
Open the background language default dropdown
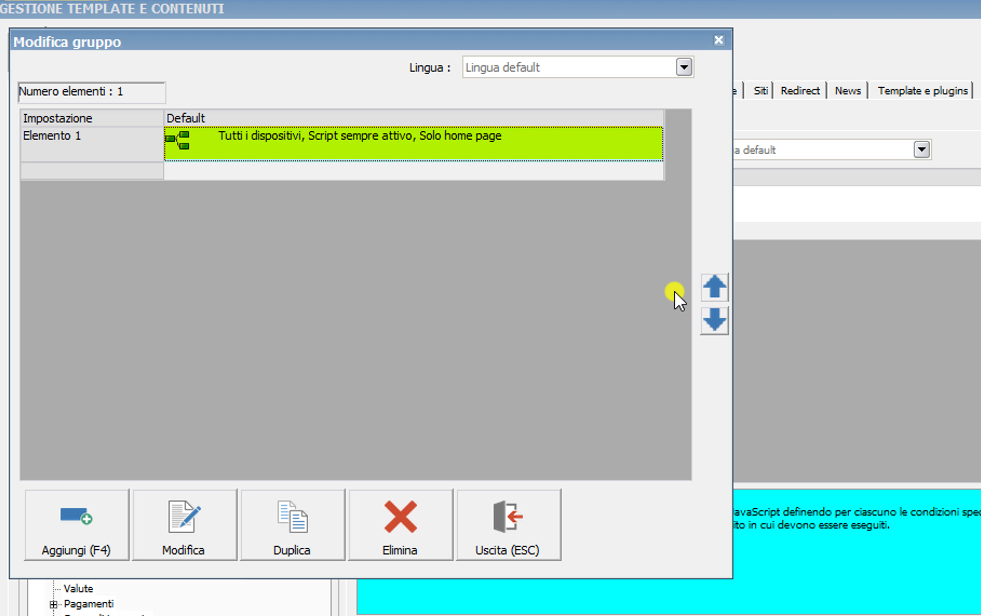click(922, 150)
